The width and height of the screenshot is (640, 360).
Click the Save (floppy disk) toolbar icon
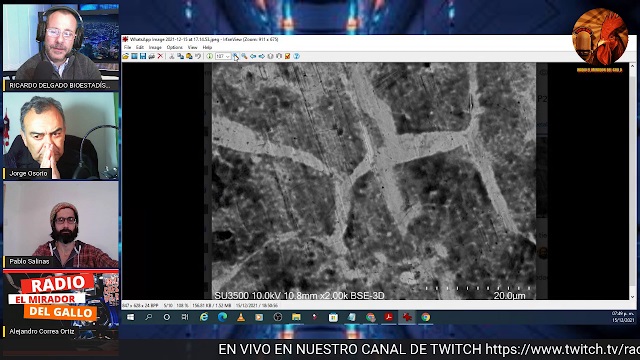pos(143,56)
